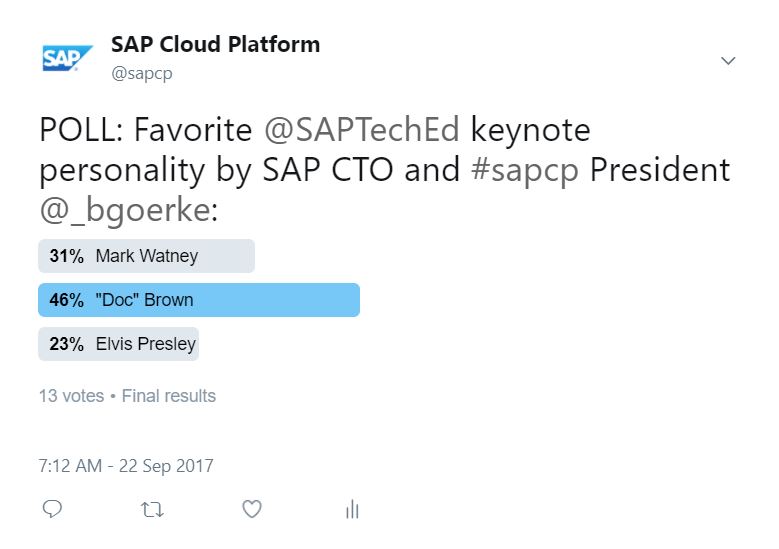Click the 23% percentage label

click(66, 344)
